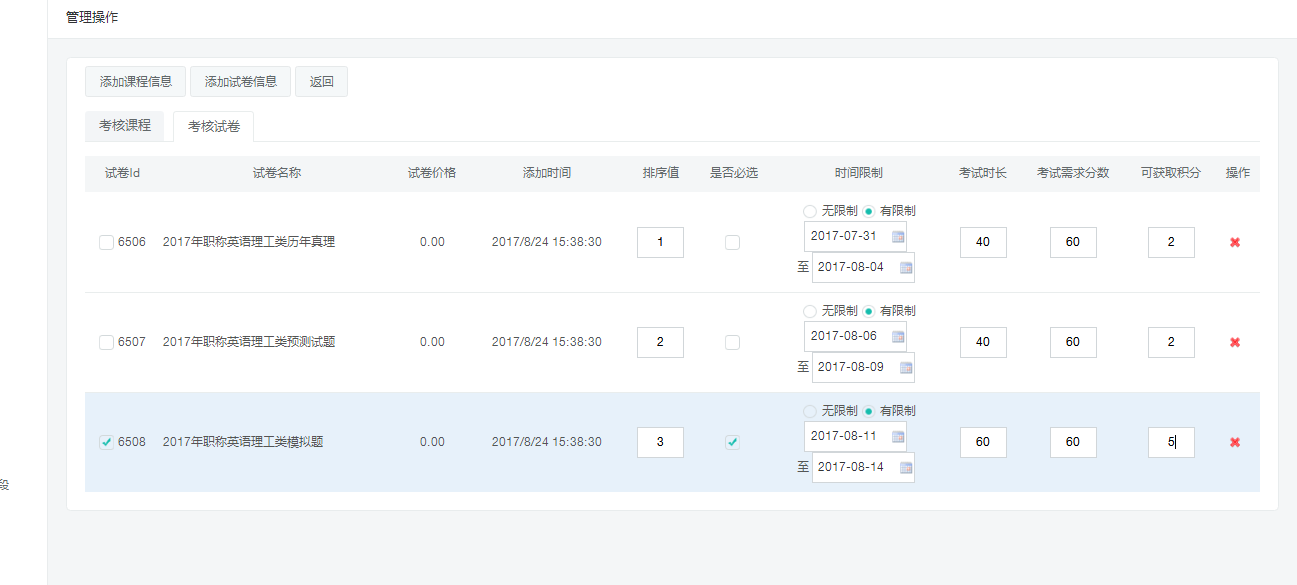Delete exam paper 6508 with red X

(x=1235, y=442)
